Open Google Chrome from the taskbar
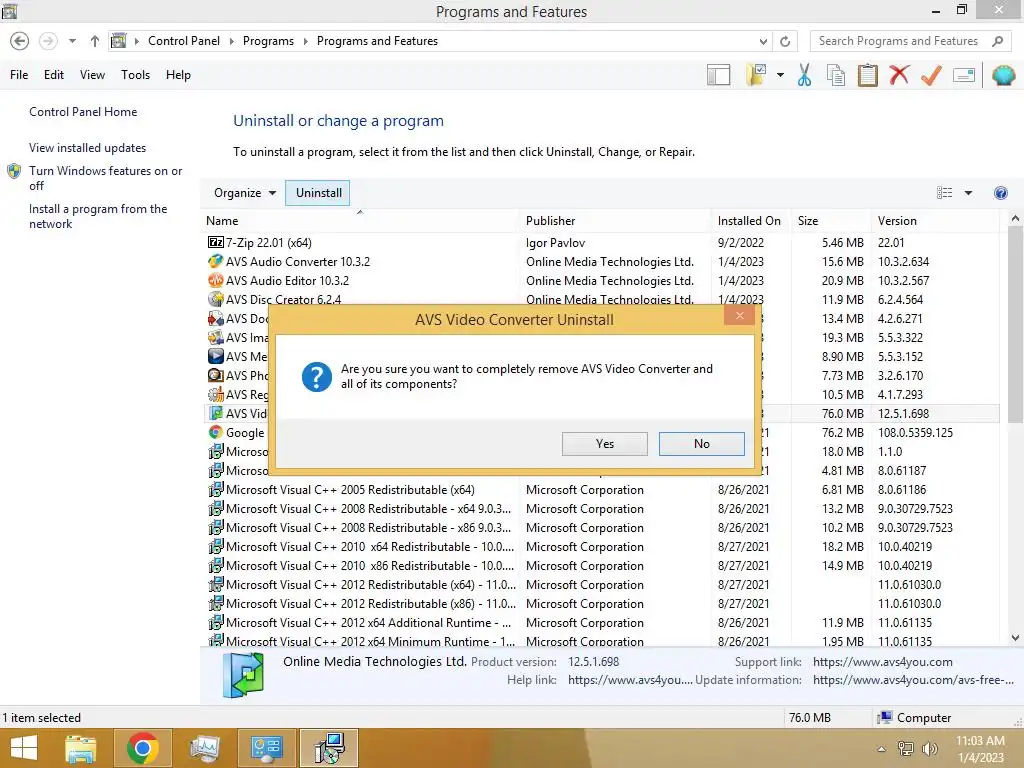 [142, 748]
